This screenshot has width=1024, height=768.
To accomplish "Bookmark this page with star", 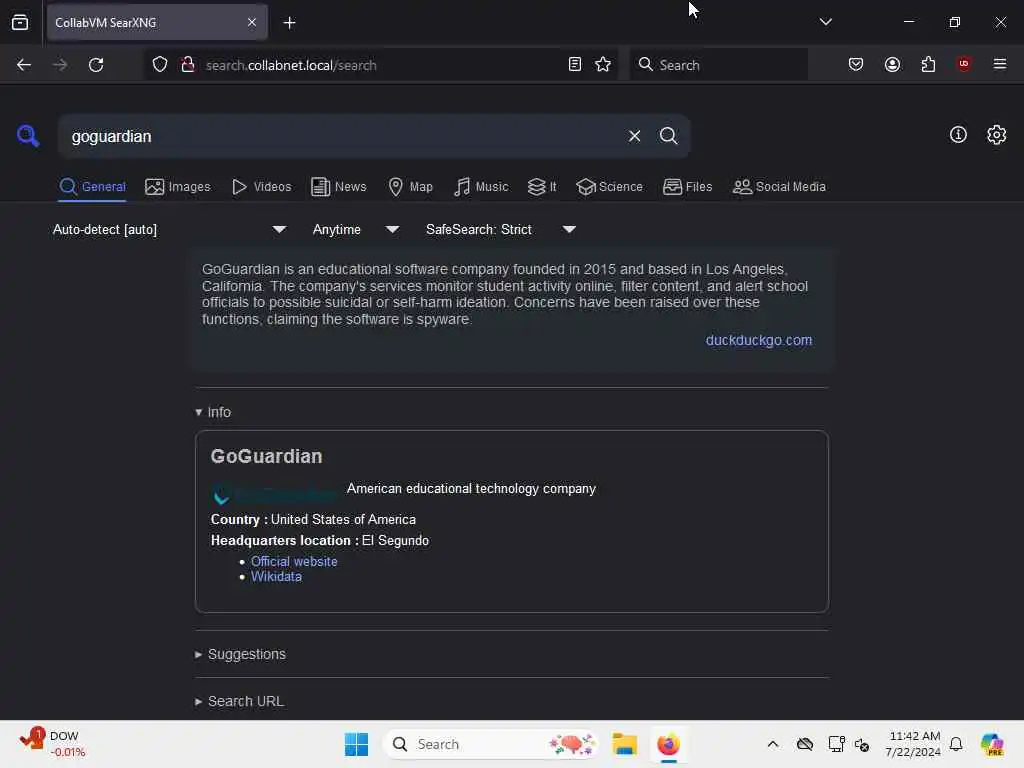I will (x=603, y=65).
